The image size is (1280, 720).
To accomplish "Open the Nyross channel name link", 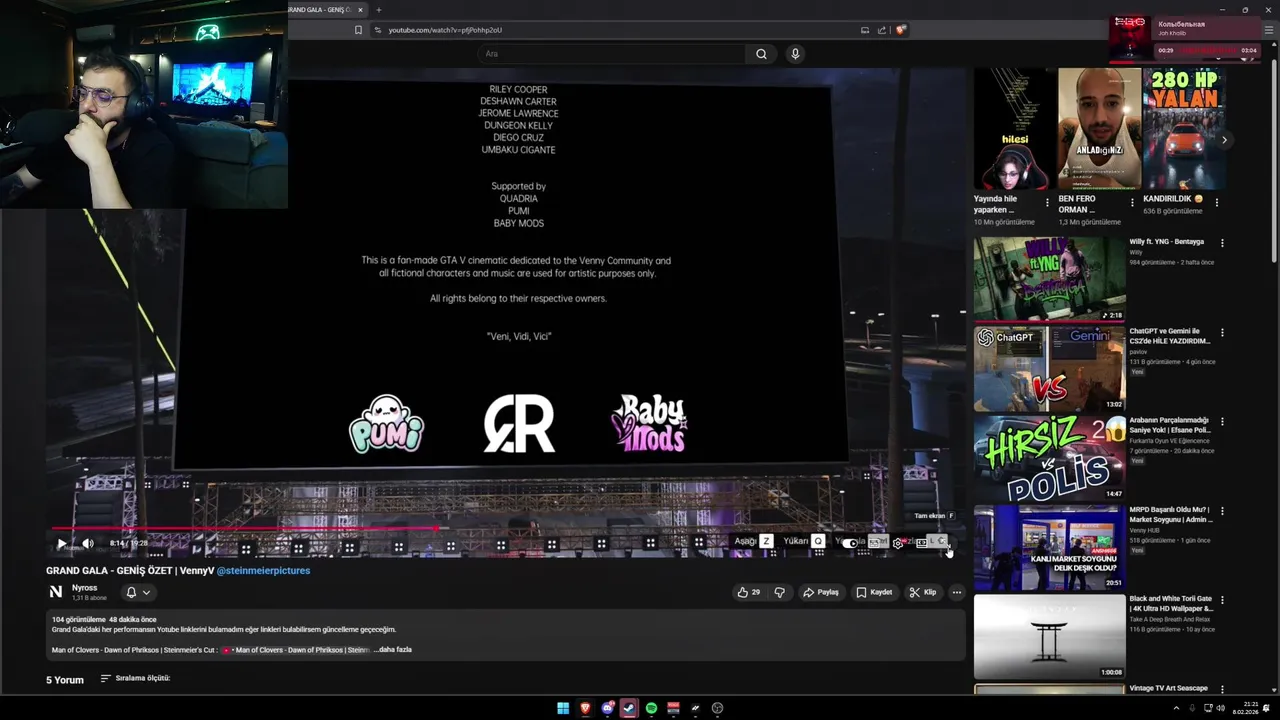I will pos(84,588).
